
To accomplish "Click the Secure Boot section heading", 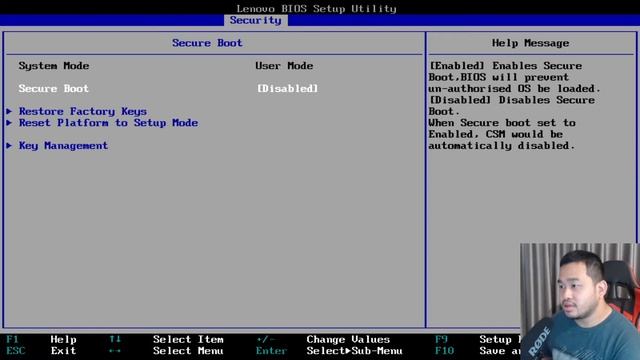I will point(207,43).
